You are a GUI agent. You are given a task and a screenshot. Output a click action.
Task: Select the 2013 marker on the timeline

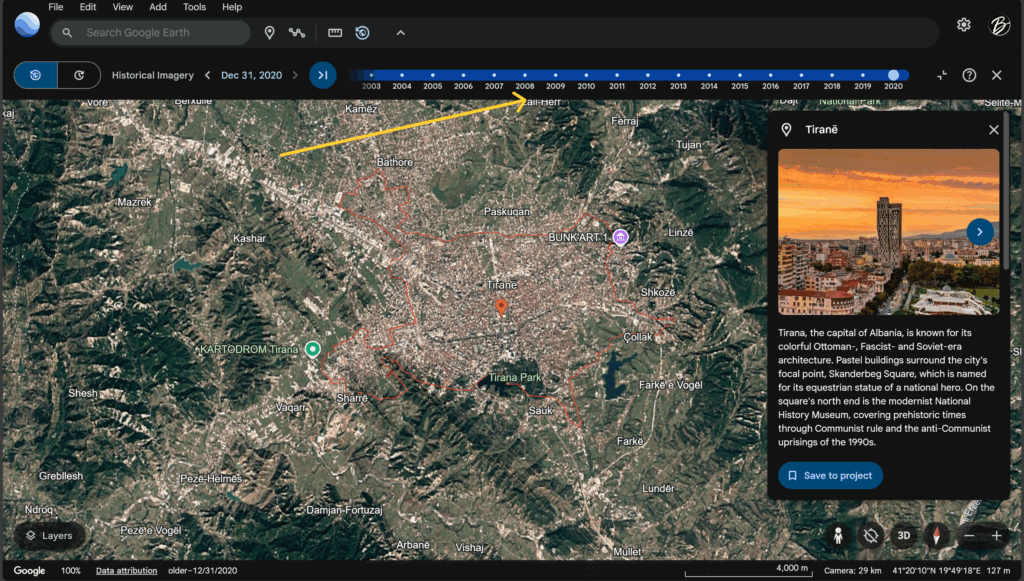678,75
